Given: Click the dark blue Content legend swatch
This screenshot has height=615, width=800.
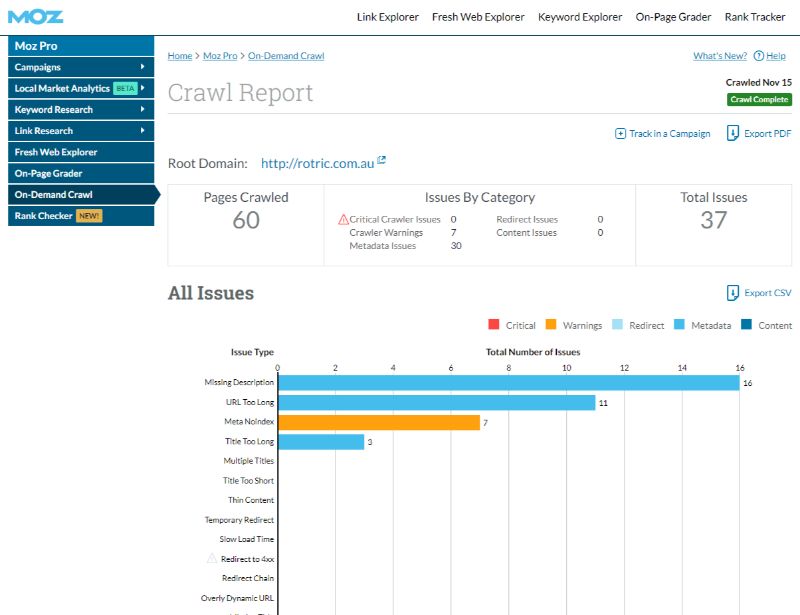Looking at the screenshot, I should pyautogui.click(x=746, y=325).
